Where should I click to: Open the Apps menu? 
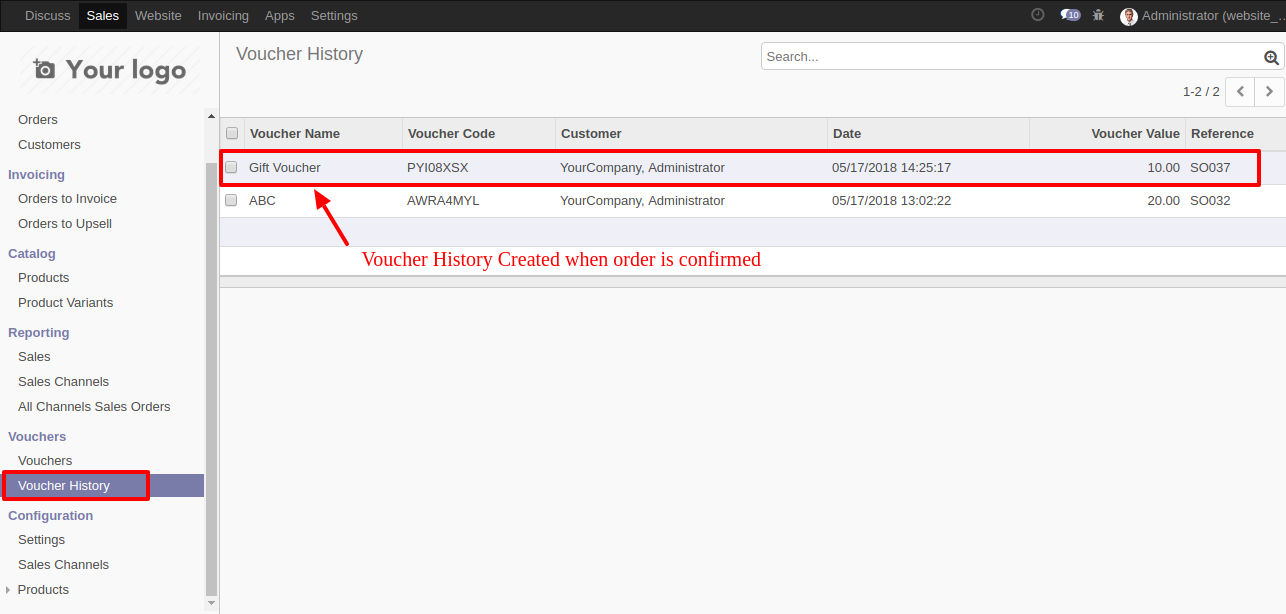click(x=280, y=16)
